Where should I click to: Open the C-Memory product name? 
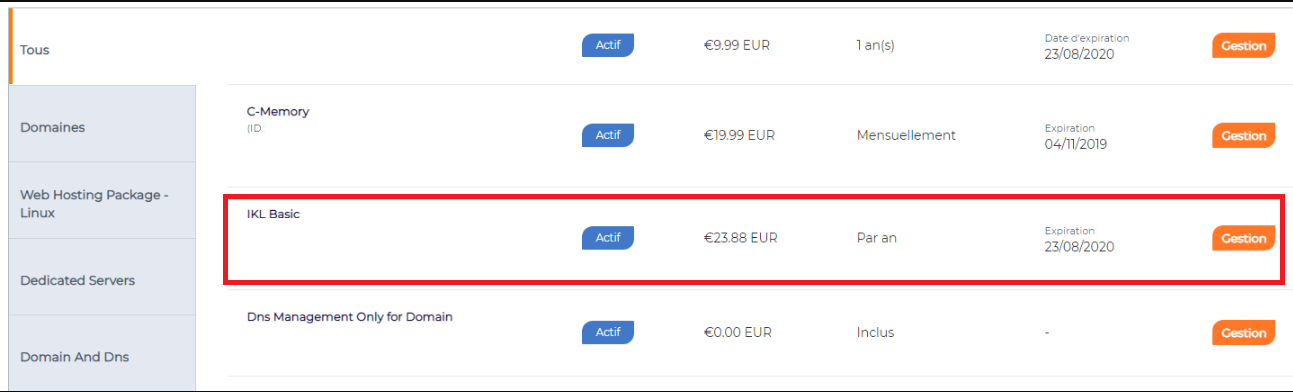click(278, 111)
